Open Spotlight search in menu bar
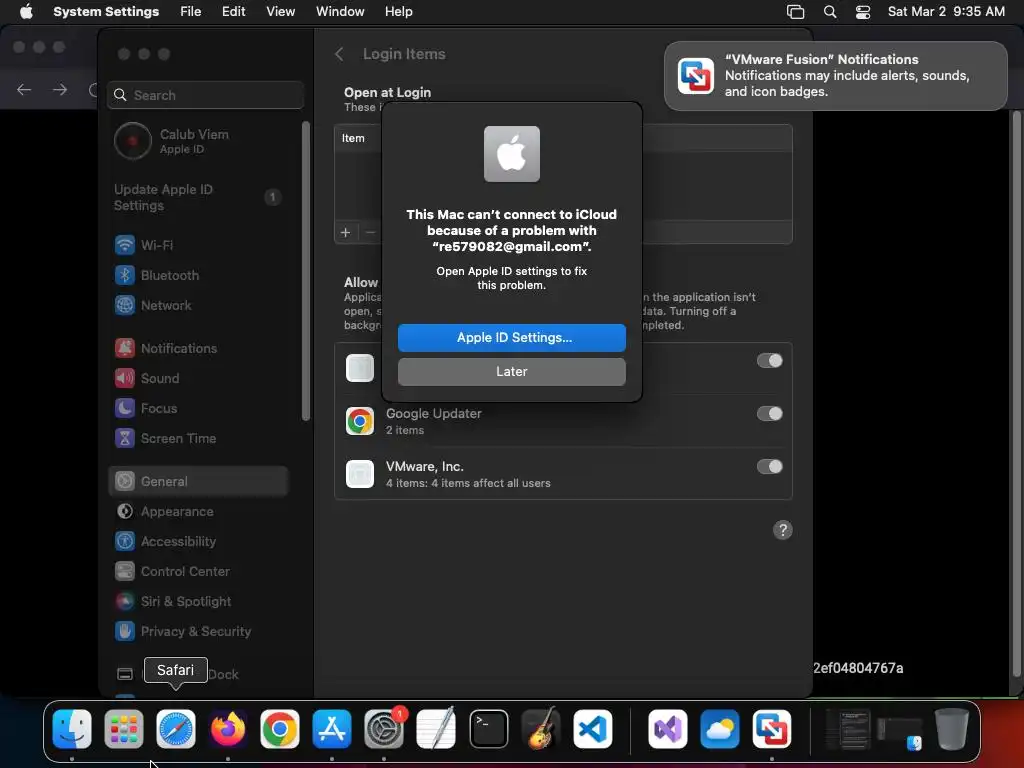 [x=829, y=12]
